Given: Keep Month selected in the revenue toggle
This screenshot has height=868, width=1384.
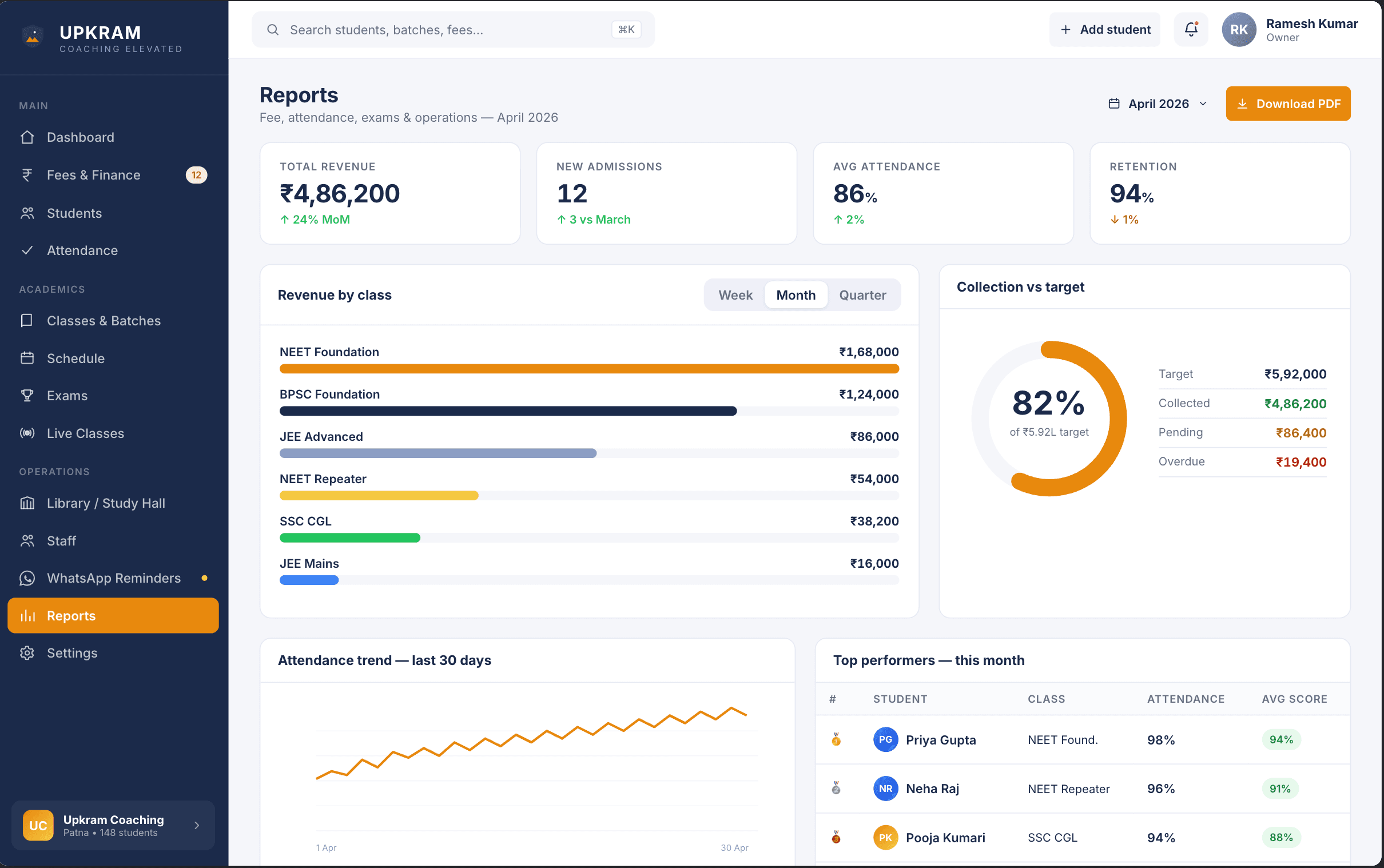Looking at the screenshot, I should [x=796, y=294].
